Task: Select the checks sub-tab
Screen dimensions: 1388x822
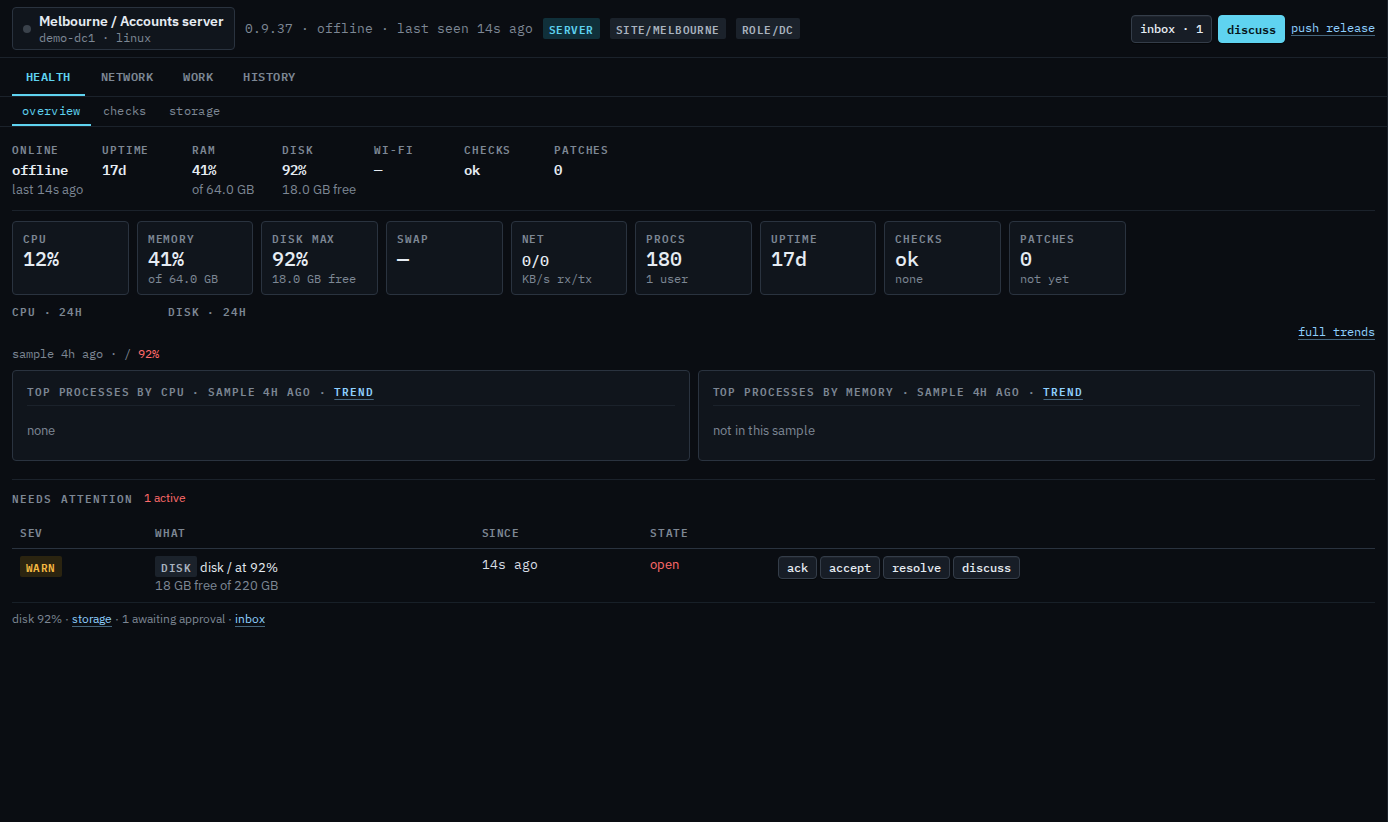Action: 124,111
